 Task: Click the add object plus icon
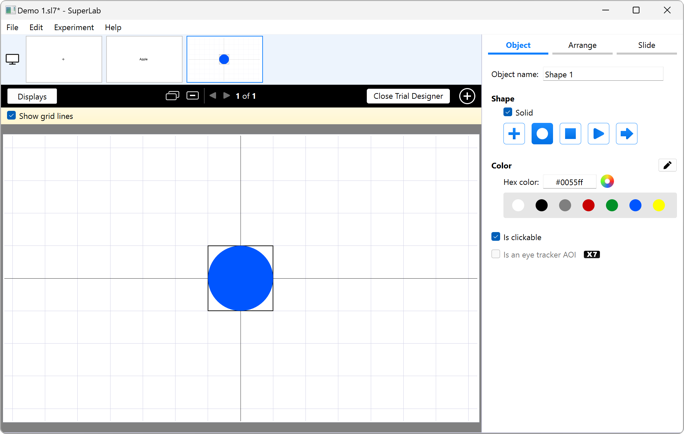(467, 96)
